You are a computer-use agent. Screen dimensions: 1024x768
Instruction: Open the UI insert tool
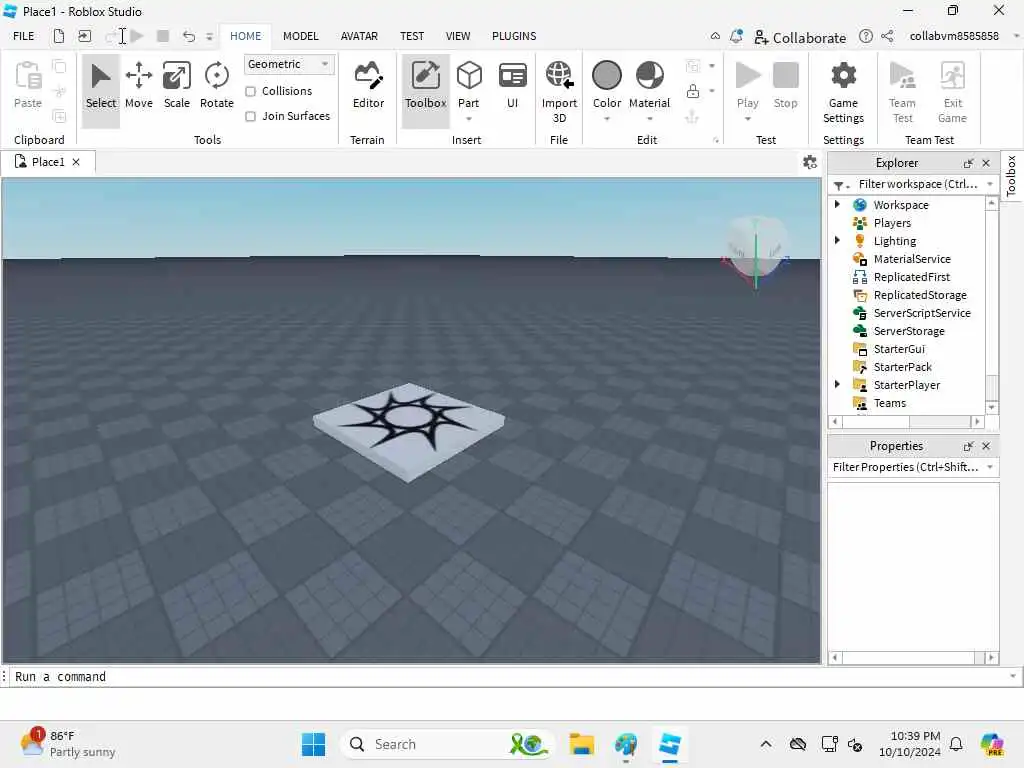[513, 86]
